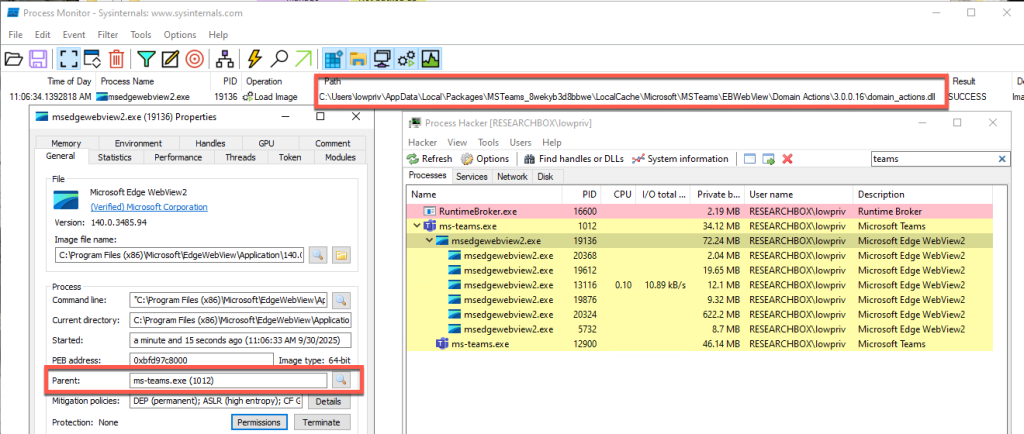This screenshot has width=1024, height=434.
Task: Show the process tree icon
Action: (224, 59)
